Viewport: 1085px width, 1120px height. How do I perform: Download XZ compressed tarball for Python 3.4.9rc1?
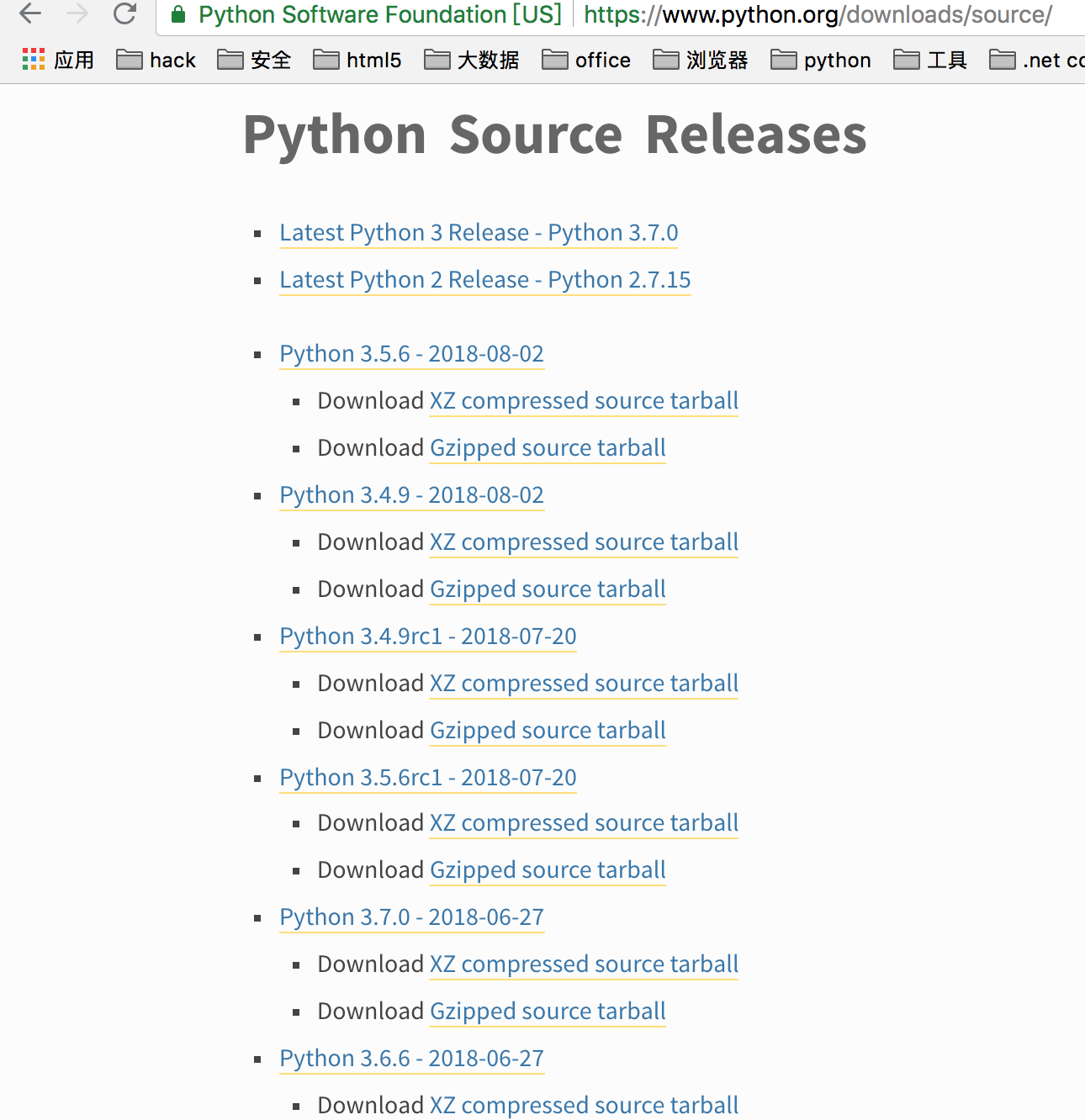[x=584, y=683]
